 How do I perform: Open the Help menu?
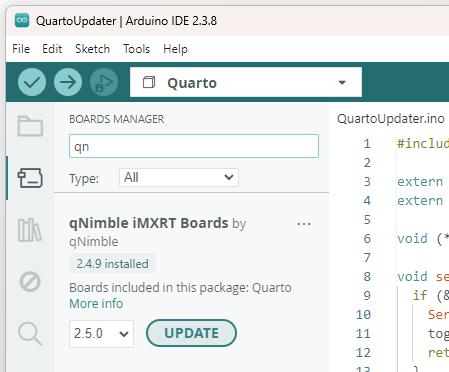pyautogui.click(x=175, y=49)
